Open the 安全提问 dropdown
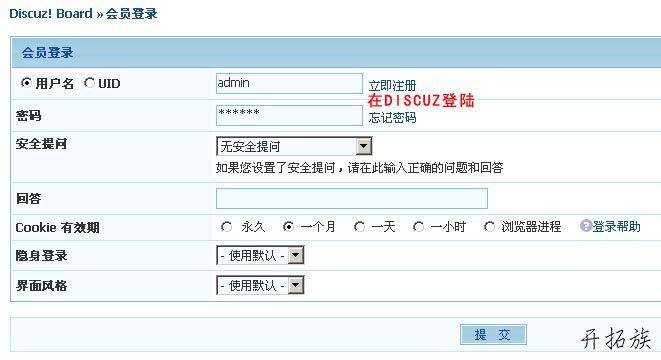 click(294, 146)
